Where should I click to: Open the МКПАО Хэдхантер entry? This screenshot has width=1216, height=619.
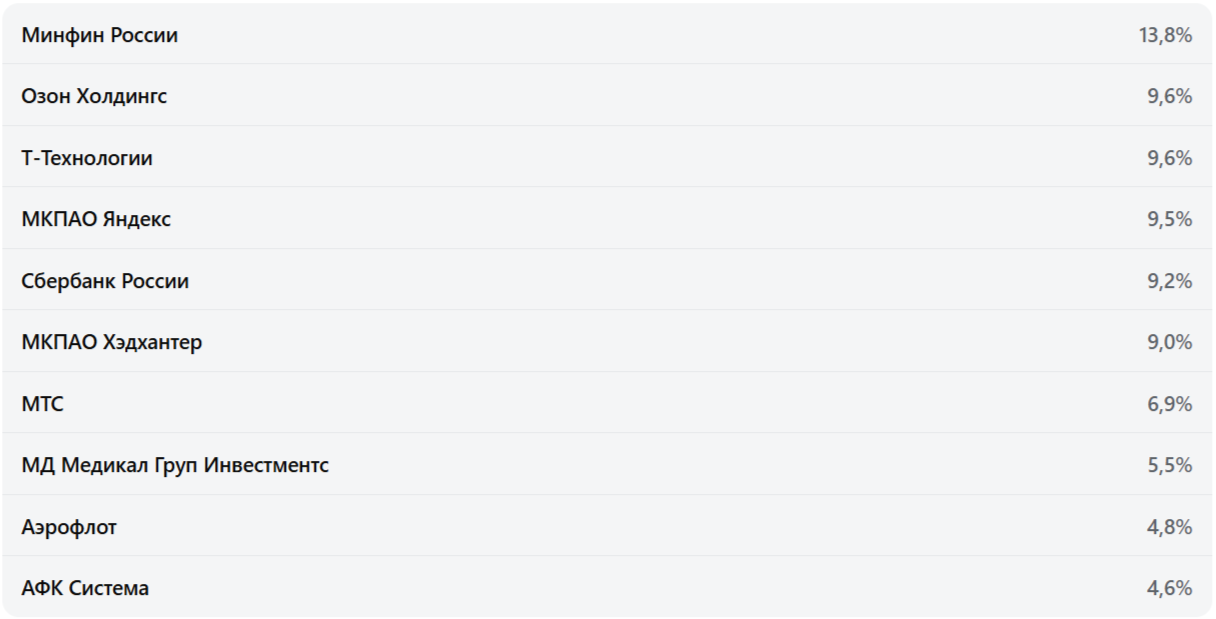click(x=111, y=342)
